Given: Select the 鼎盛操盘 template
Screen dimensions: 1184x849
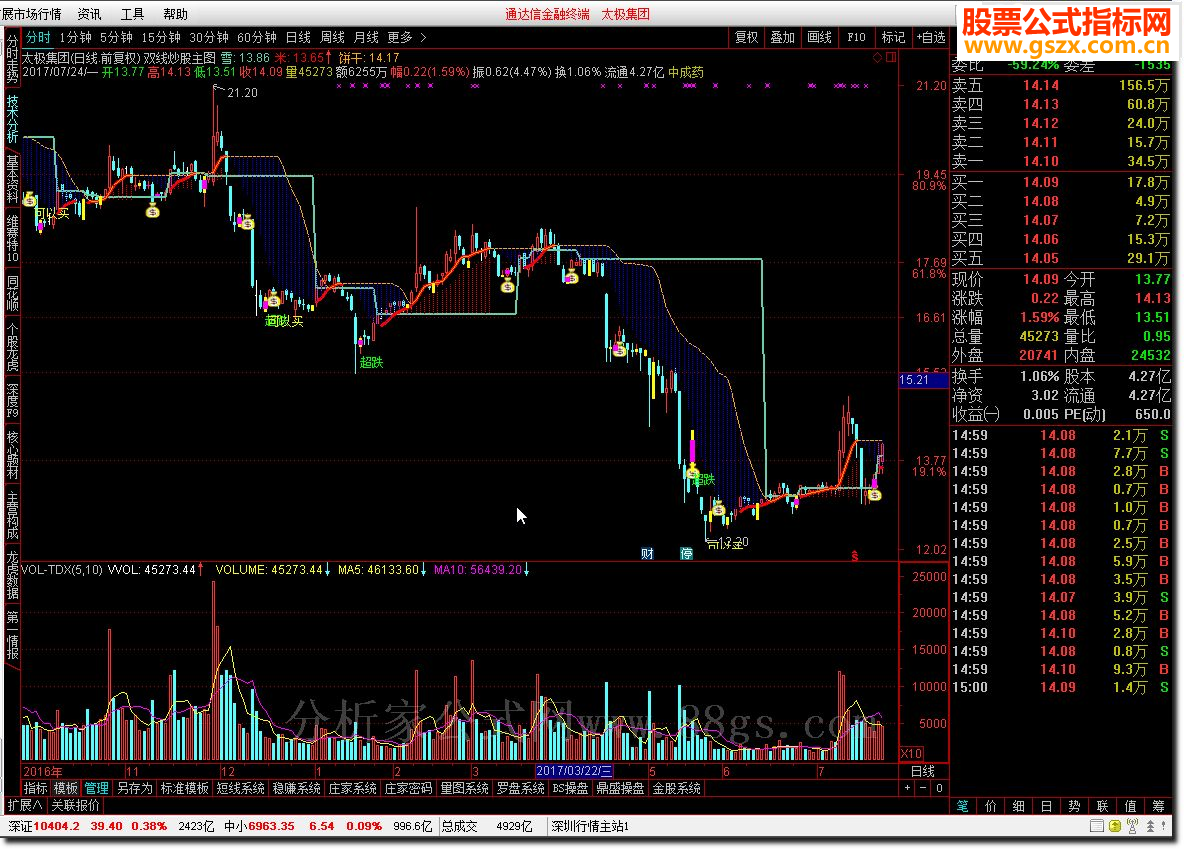Looking at the screenshot, I should click(x=620, y=788).
